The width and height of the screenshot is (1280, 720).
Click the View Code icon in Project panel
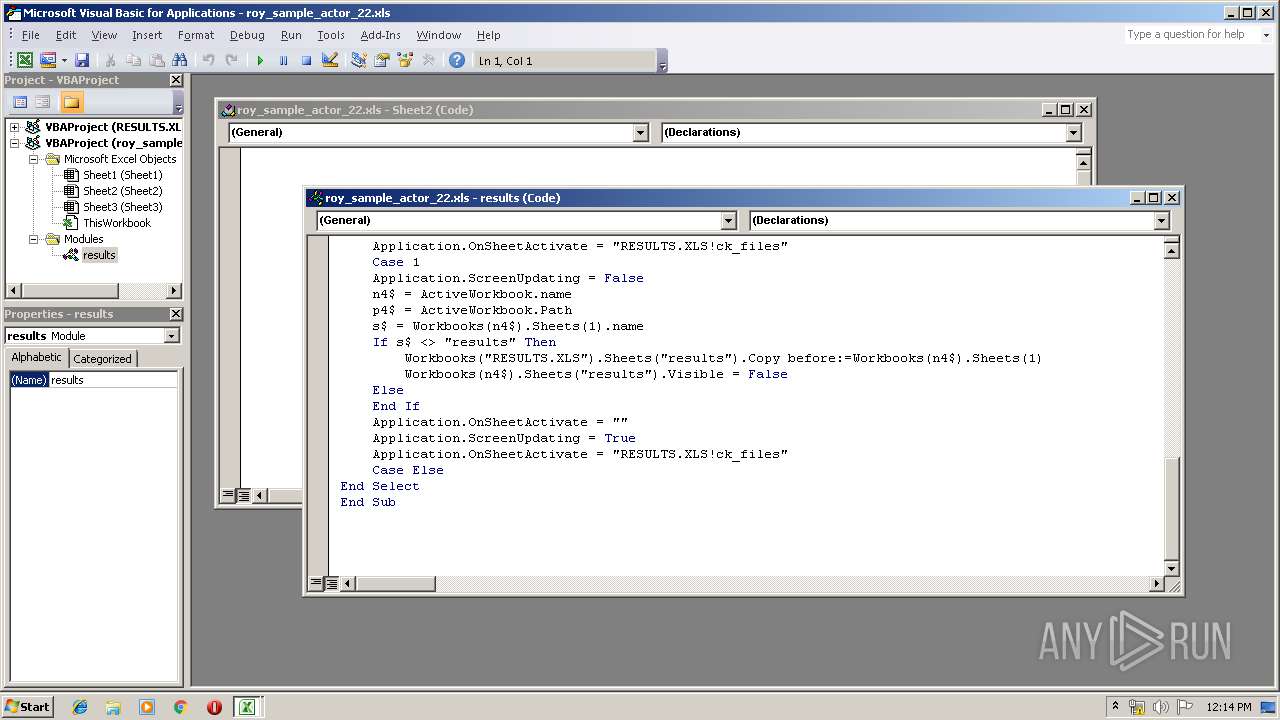[x=19, y=102]
